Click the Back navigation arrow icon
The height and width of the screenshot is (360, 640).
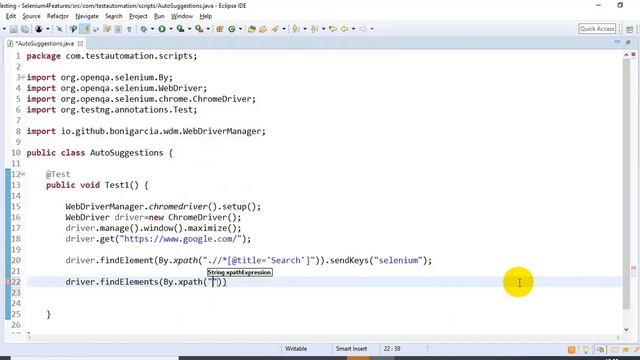(344, 29)
